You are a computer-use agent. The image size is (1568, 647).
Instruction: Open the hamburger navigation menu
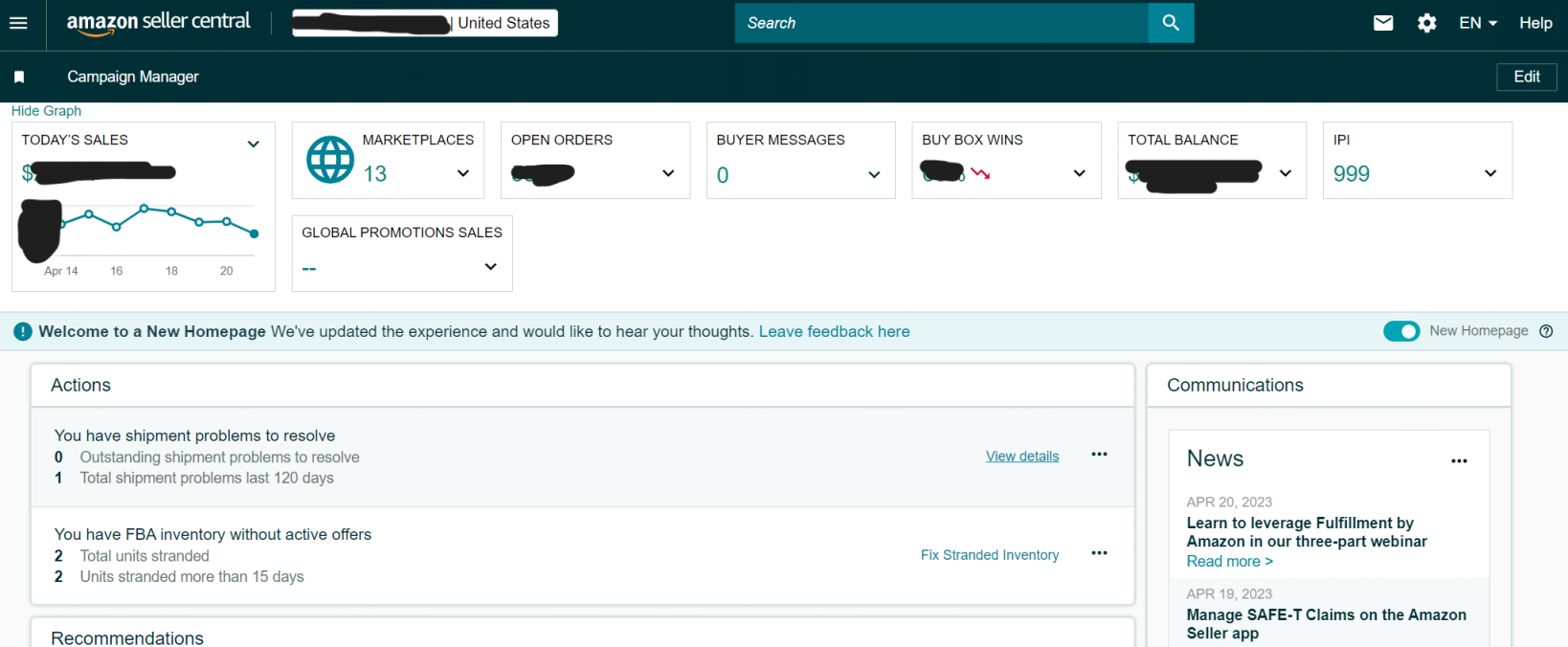point(18,23)
